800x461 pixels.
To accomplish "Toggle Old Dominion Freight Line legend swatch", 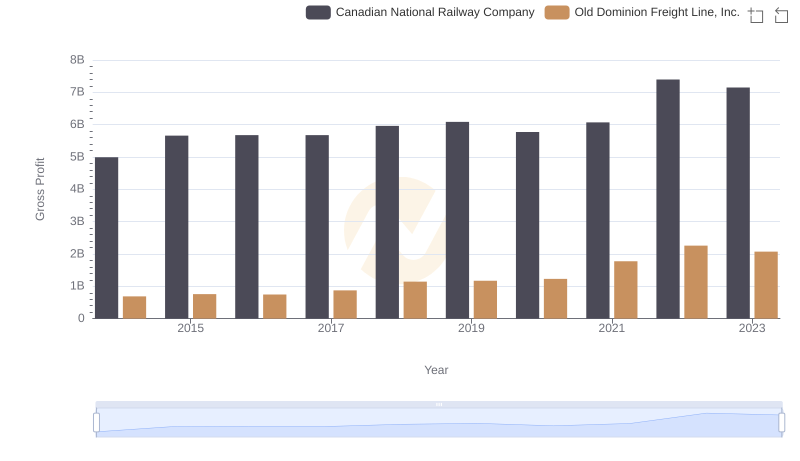I will click(557, 12).
